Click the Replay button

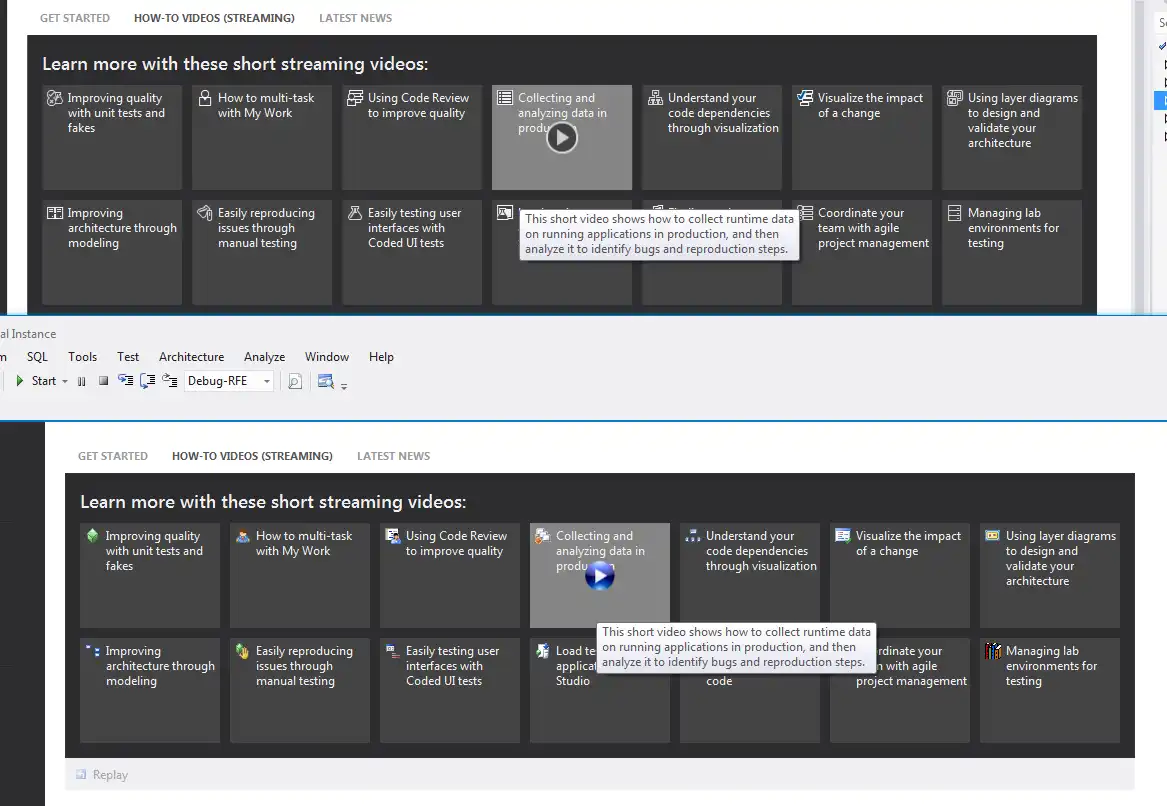[102, 775]
